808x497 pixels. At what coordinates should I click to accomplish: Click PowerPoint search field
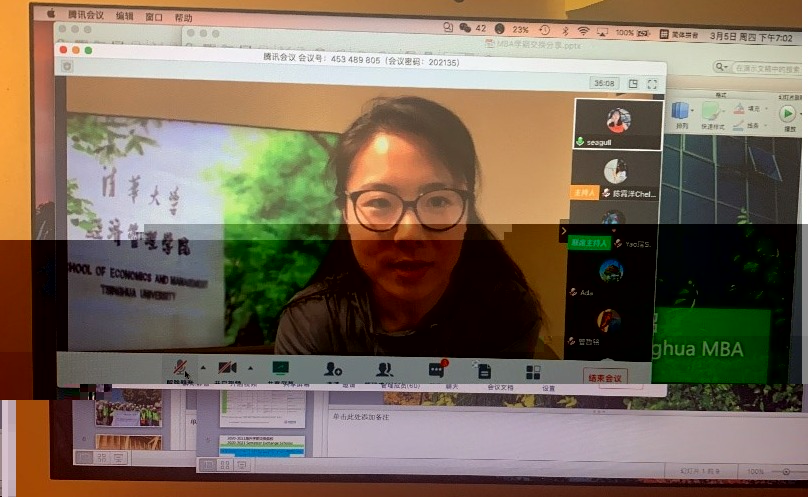[767, 68]
